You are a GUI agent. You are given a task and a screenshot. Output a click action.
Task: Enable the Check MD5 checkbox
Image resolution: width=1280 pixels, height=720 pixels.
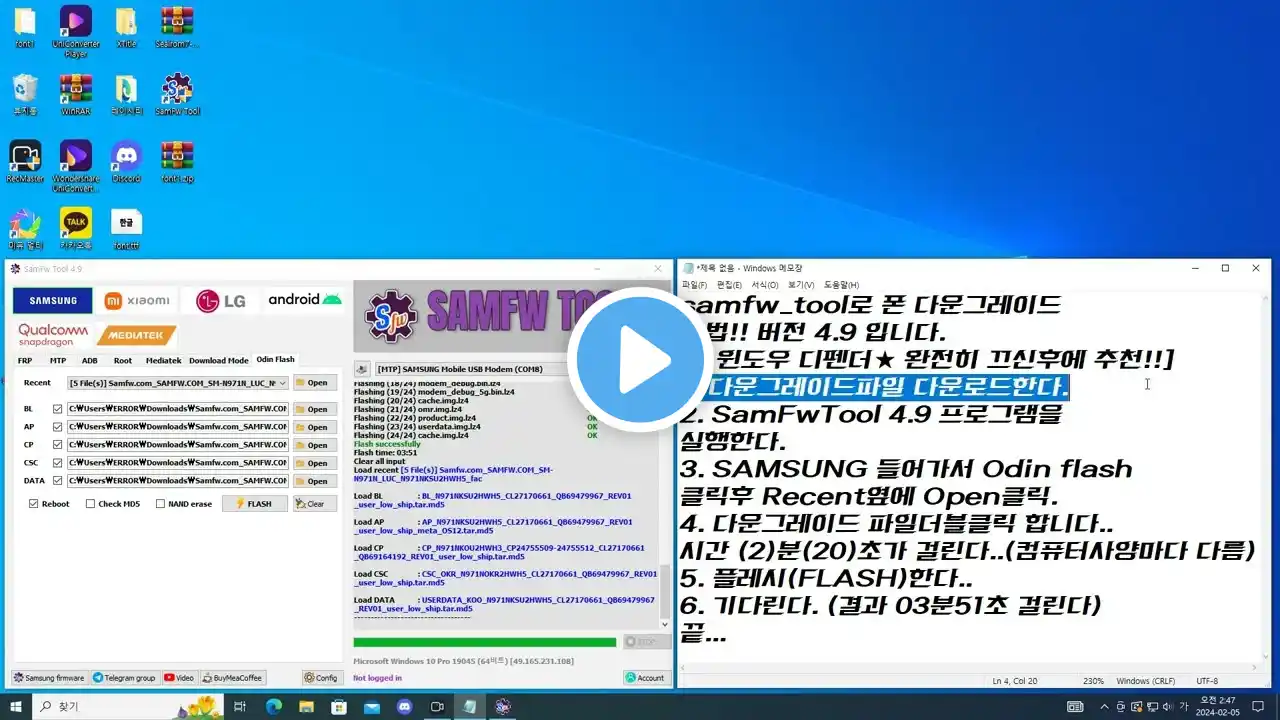[x=91, y=504]
